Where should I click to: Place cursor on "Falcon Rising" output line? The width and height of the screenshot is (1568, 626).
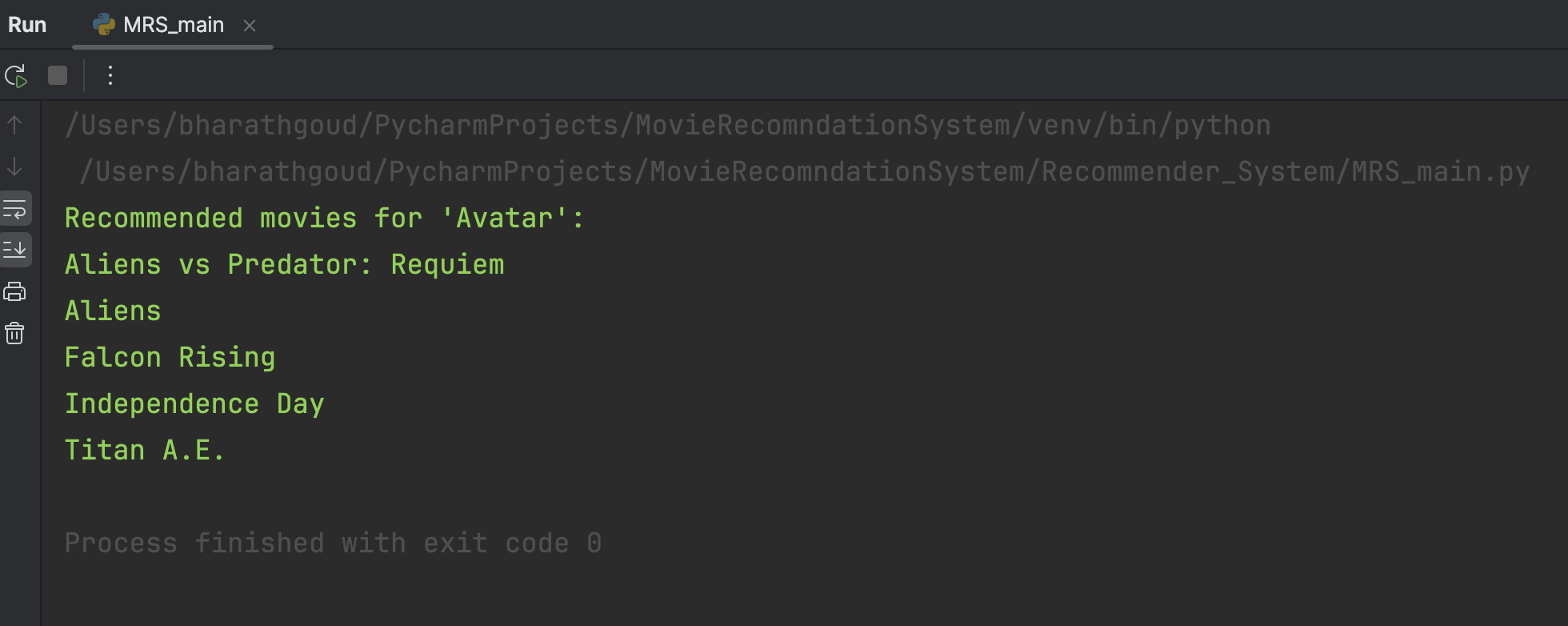point(170,357)
